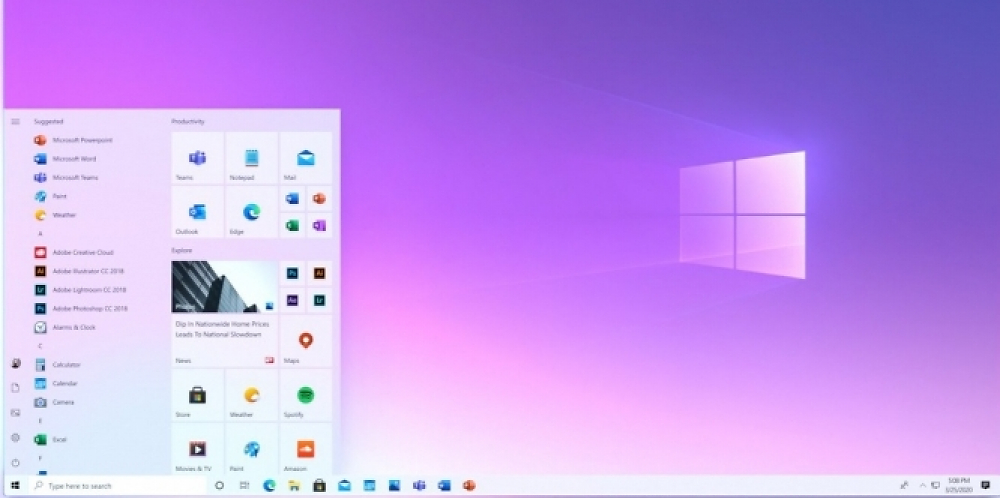Open Pictures from the Start rail
This screenshot has width=1000, height=498.
pyautogui.click(x=16, y=413)
